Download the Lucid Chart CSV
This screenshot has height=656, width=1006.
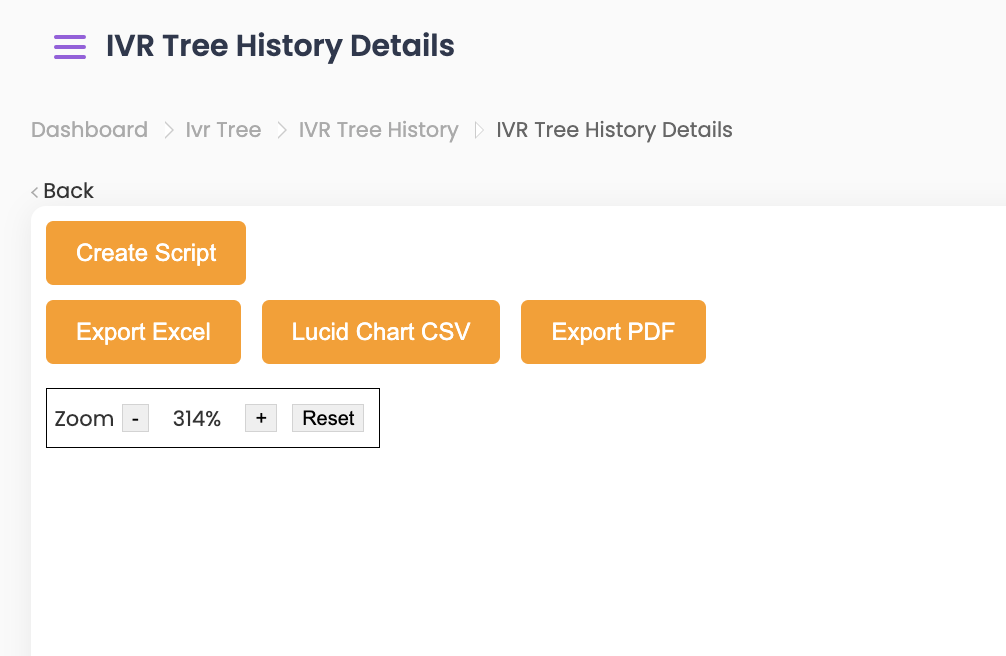pos(380,332)
